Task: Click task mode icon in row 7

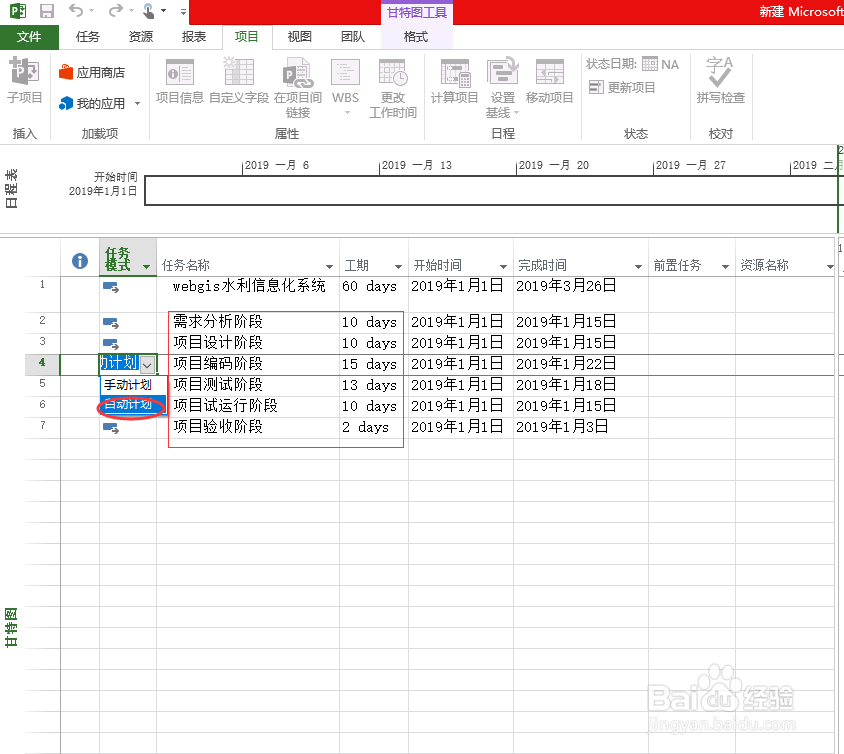Action: point(111,428)
